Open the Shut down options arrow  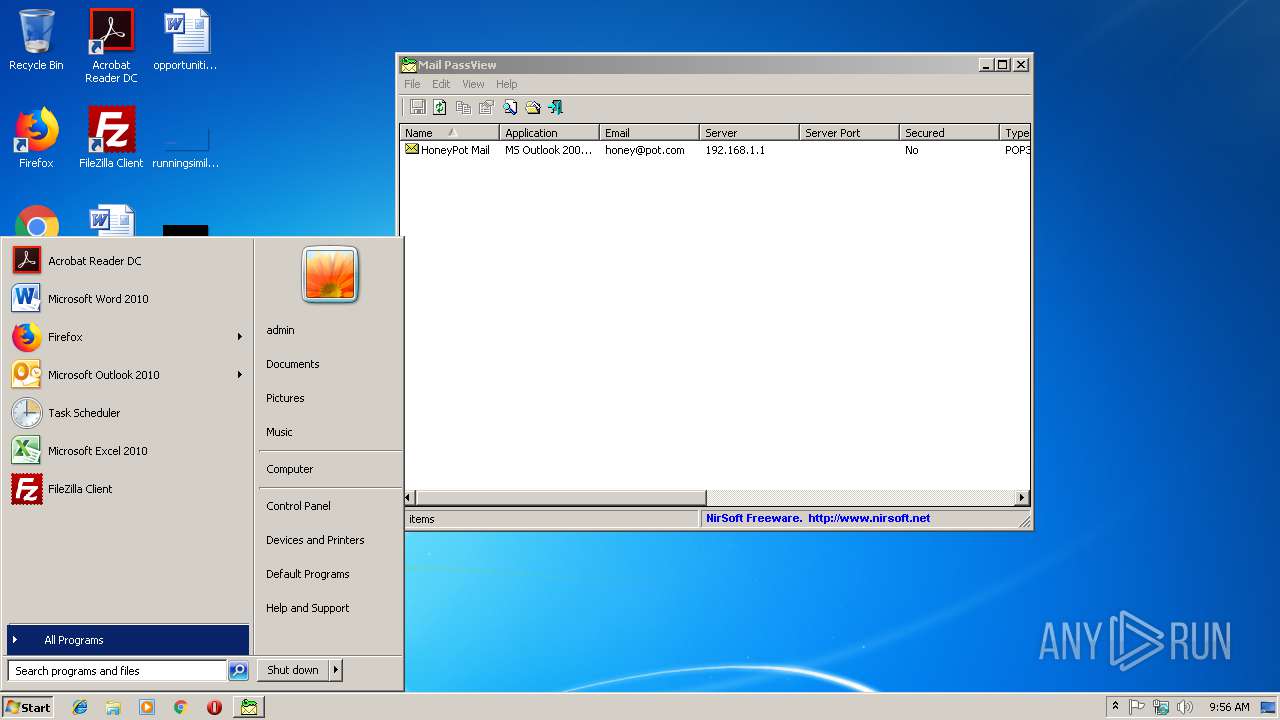click(x=336, y=670)
